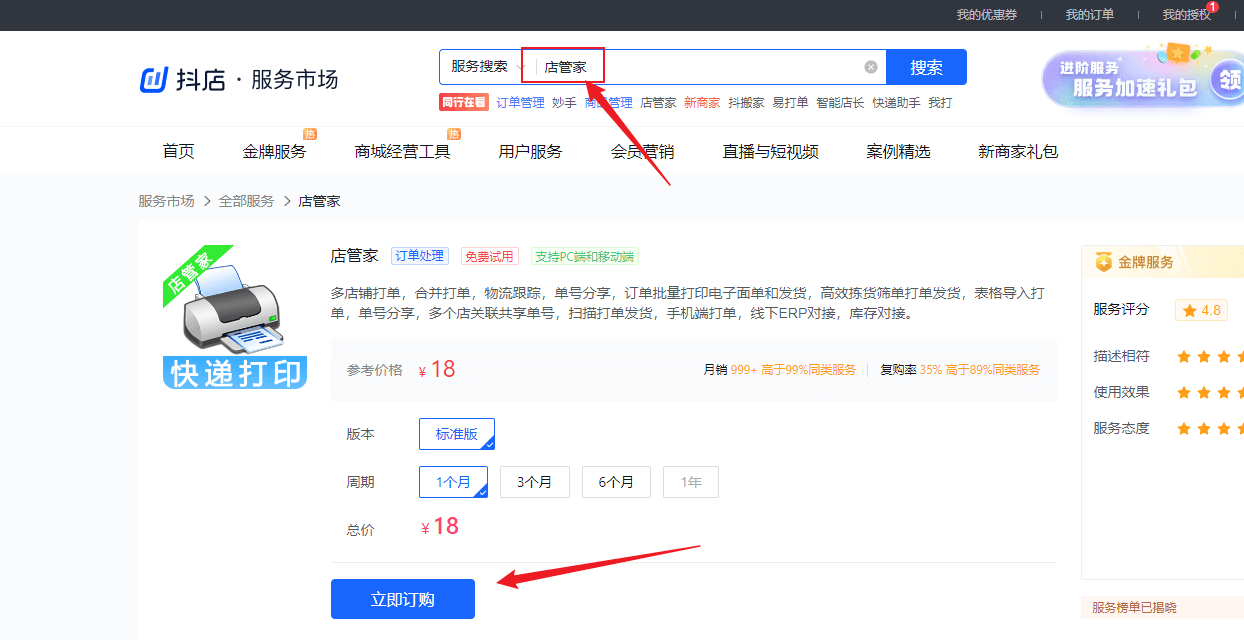Open the 服务搜索 search type dropdown

point(484,67)
